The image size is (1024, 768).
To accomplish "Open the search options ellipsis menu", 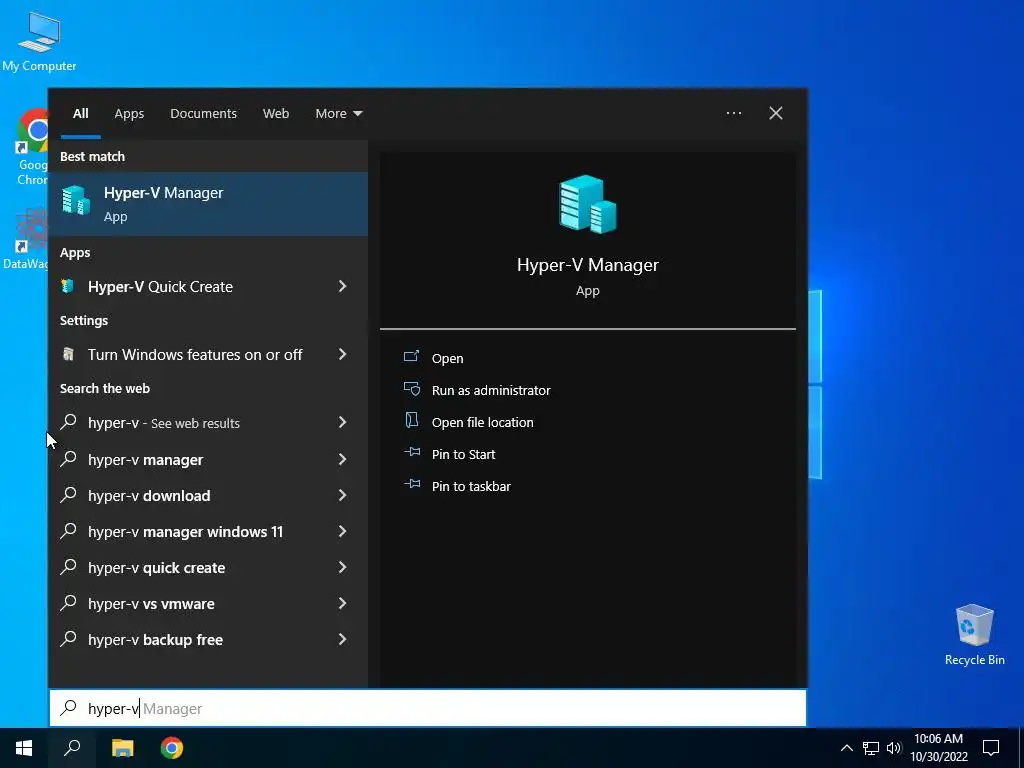I will pos(734,113).
